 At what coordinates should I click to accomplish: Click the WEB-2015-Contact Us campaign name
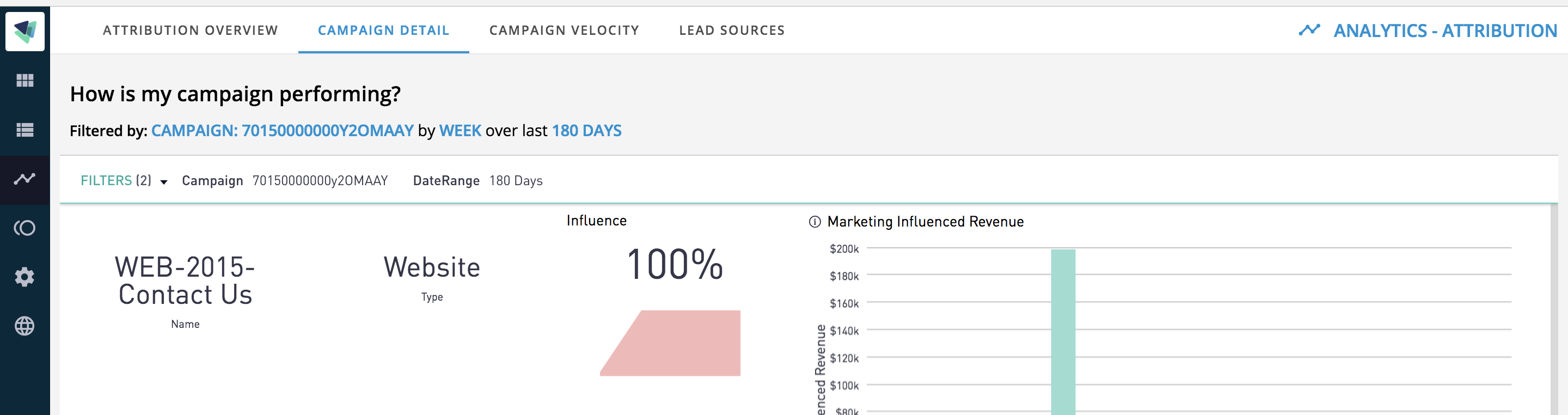point(185,281)
